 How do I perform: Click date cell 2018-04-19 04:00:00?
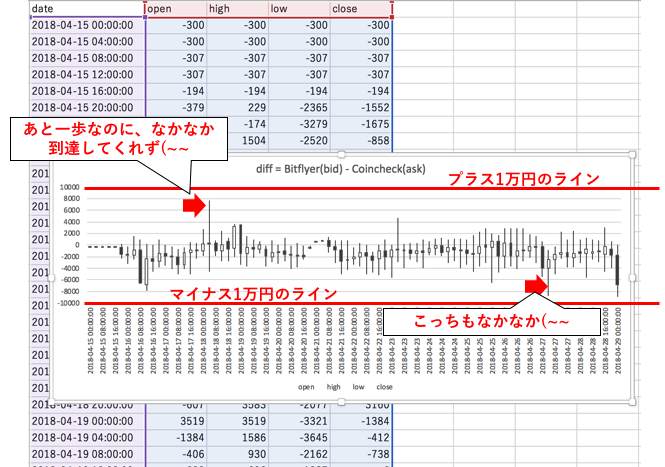tap(87, 438)
